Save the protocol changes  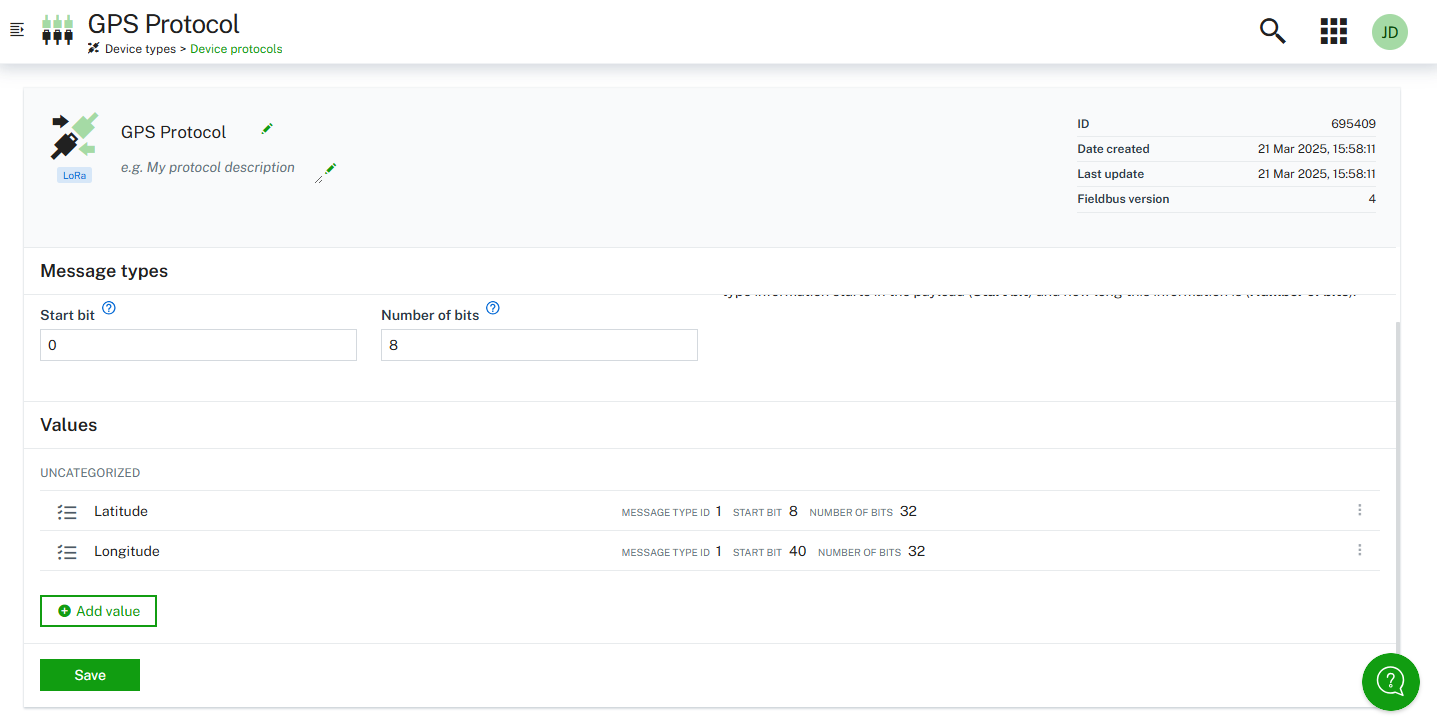point(89,674)
